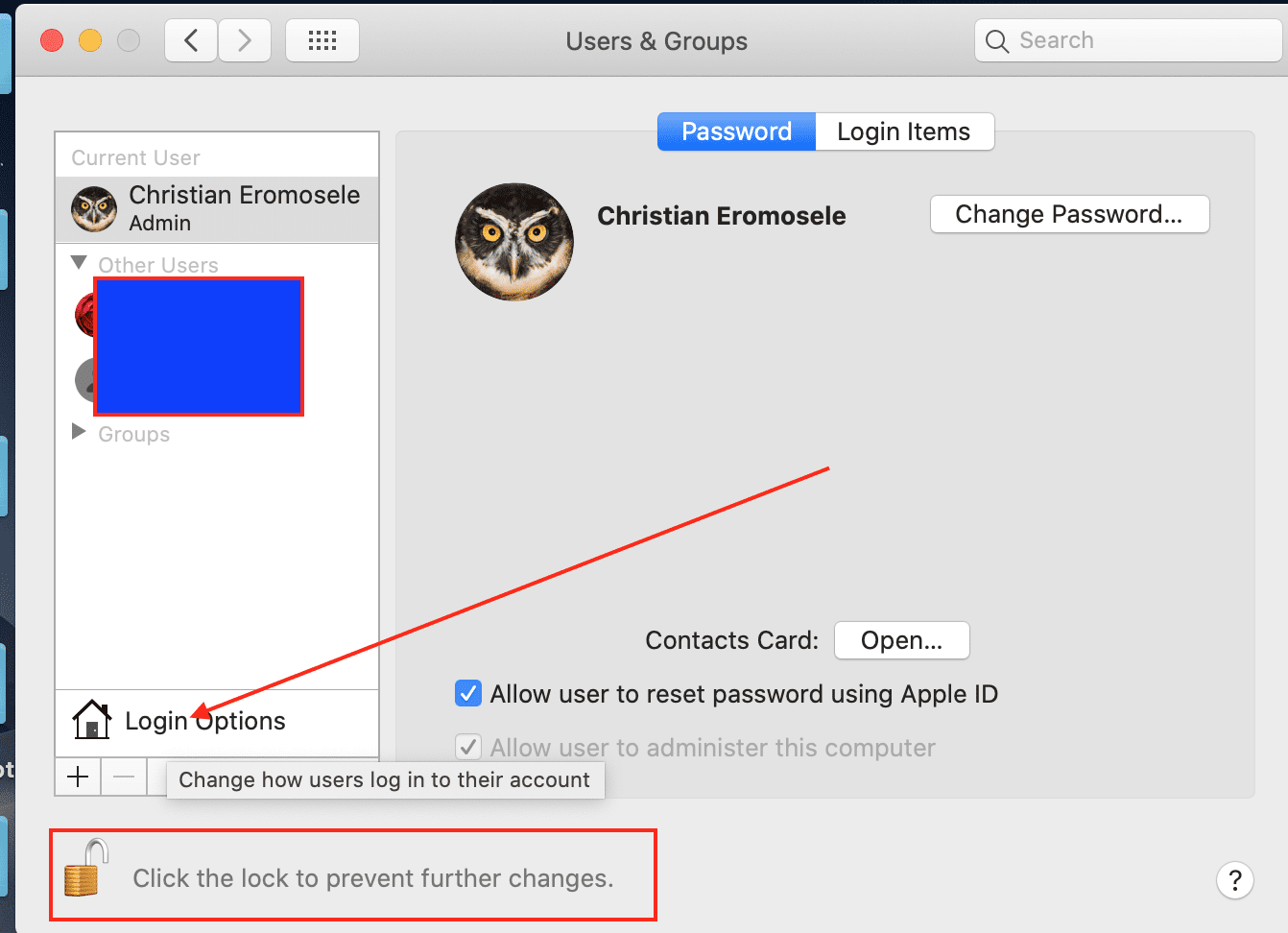Go forward with the right chevron button
This screenshot has height=933, width=1288.
pos(245,40)
